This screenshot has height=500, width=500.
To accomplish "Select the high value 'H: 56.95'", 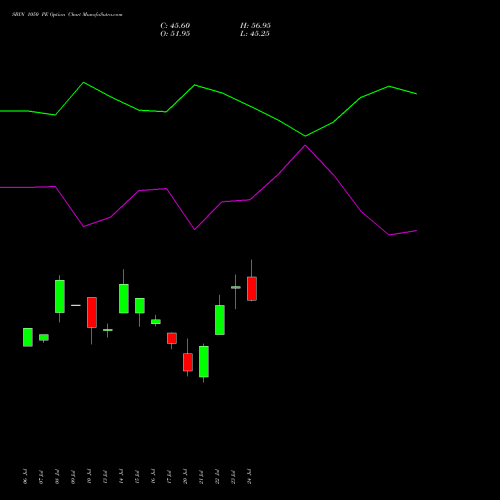I will pos(255,26).
